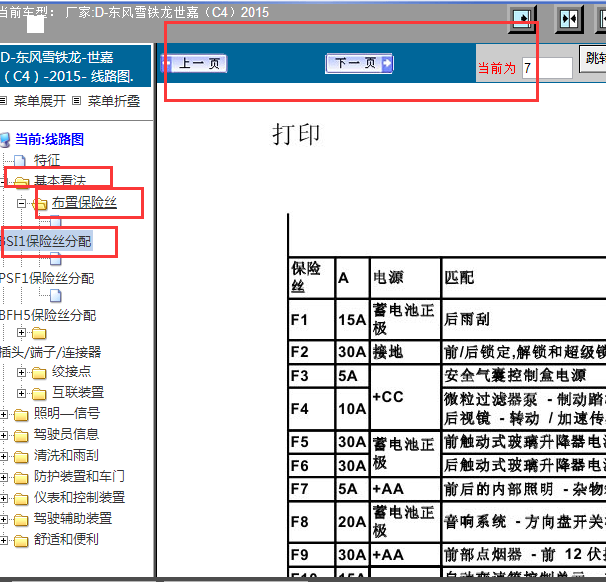606x582 pixels.
Task: Select BFH5保险丝分配 item
Action: point(48,315)
